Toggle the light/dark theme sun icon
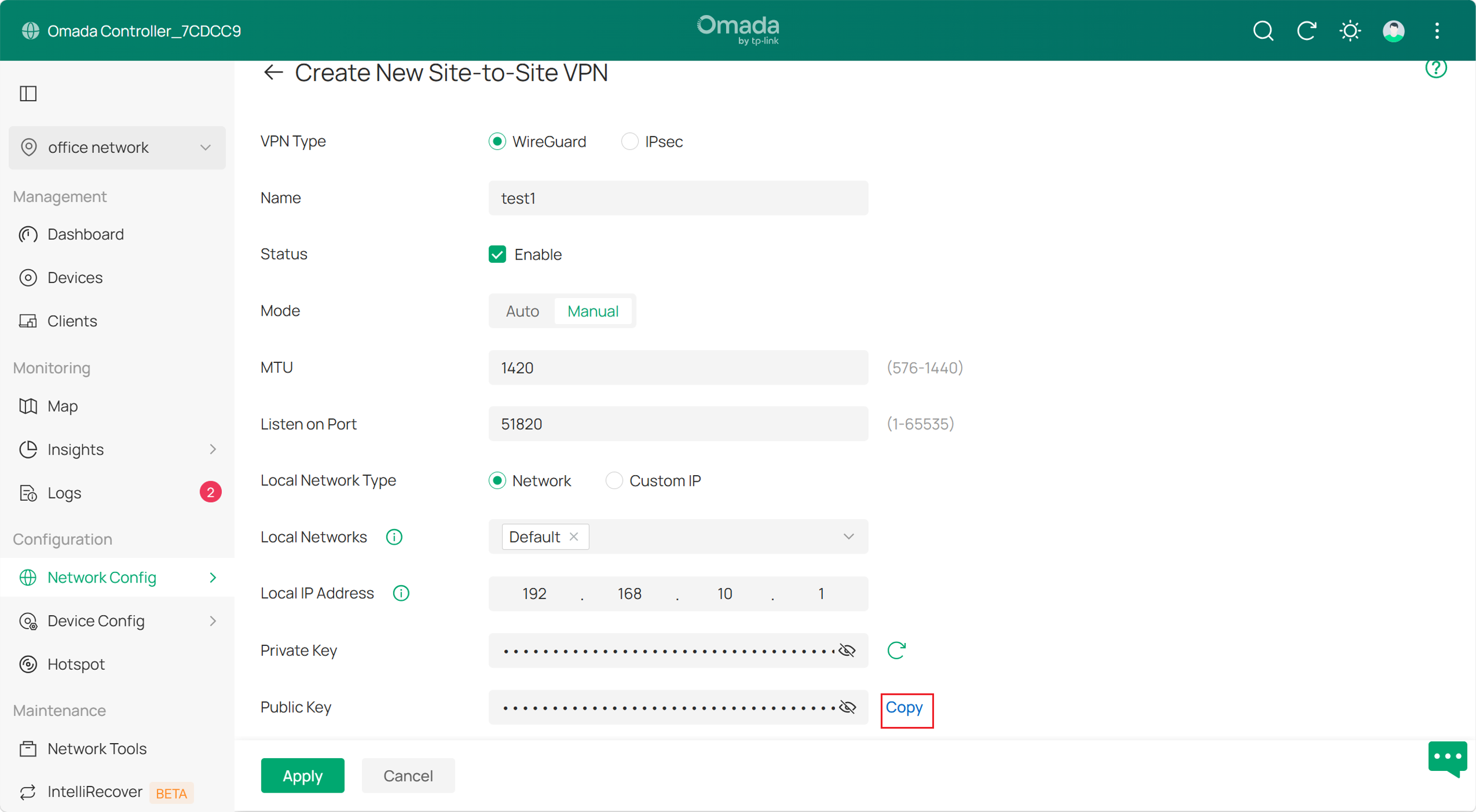 point(1350,31)
